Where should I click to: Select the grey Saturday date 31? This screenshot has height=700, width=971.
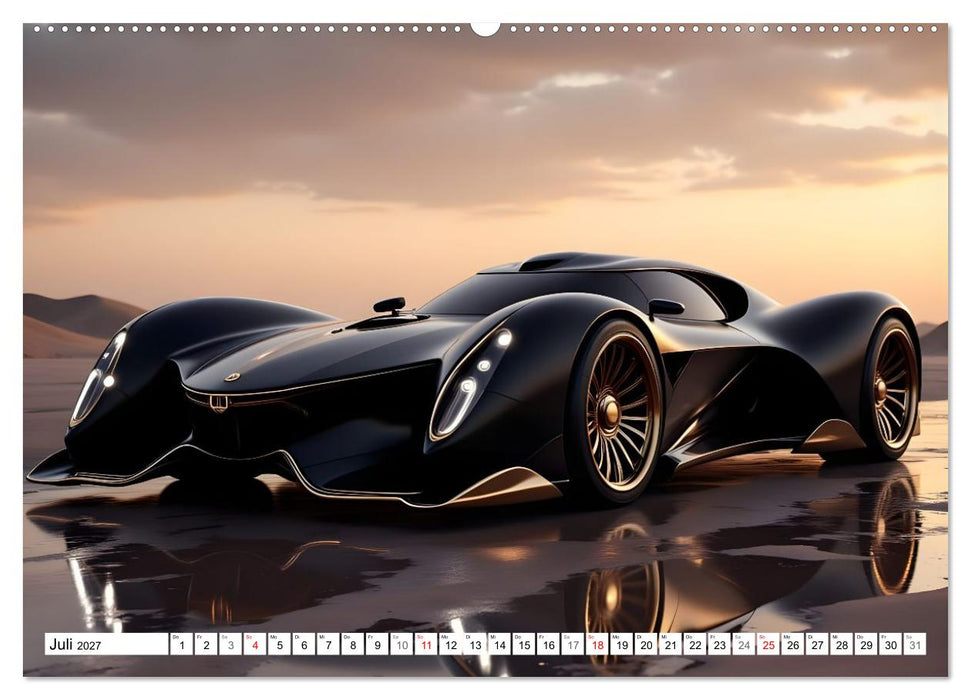pyautogui.click(x=915, y=644)
